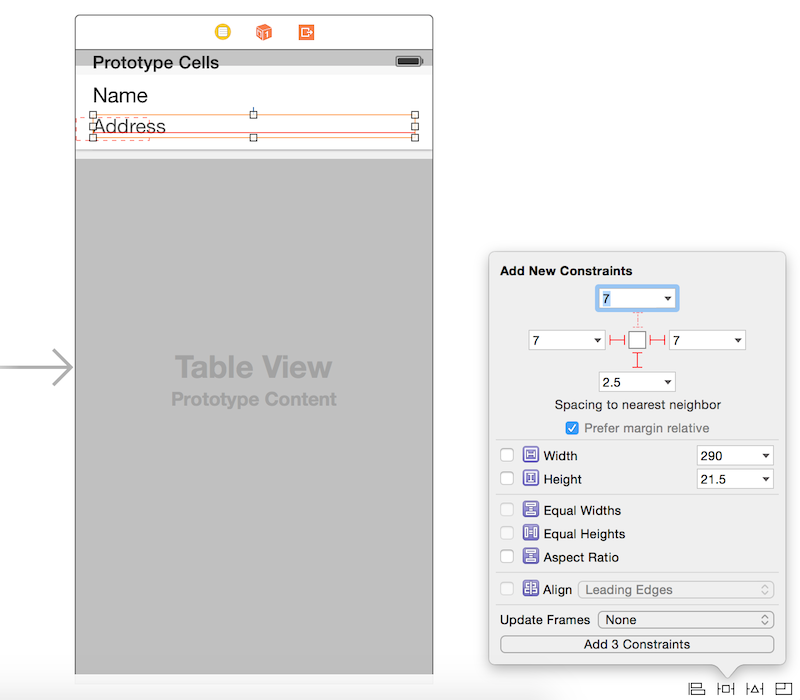Click the Resizing Behavior icon
This screenshot has height=700, width=800.
[x=783, y=688]
